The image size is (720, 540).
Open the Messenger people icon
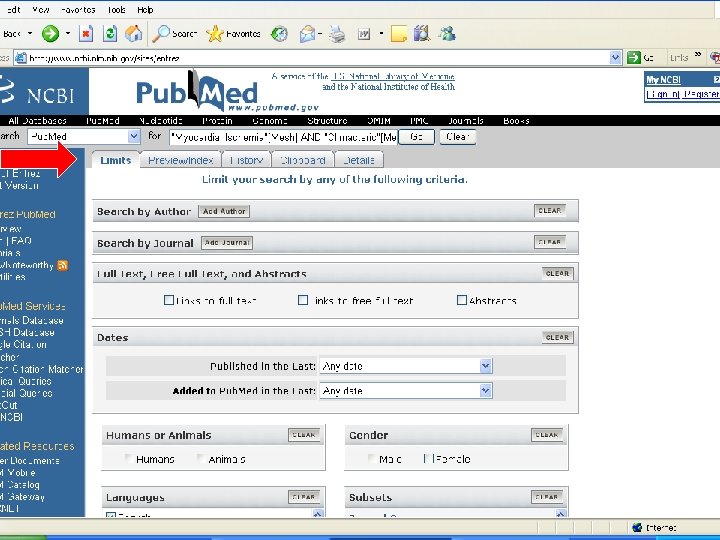(x=447, y=34)
